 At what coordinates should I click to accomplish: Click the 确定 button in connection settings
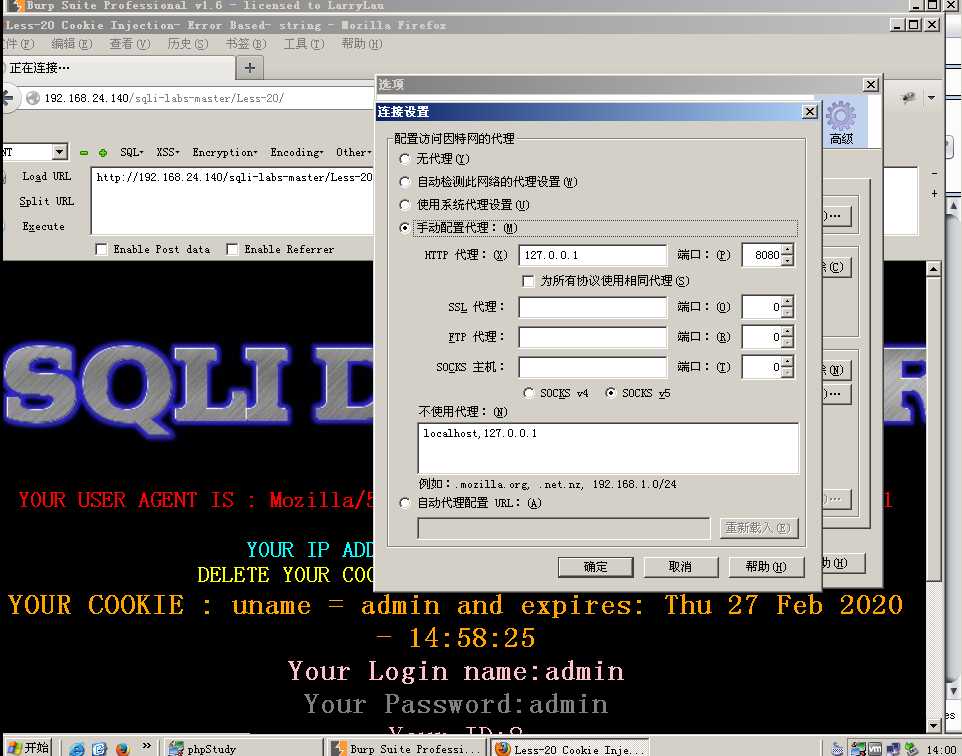595,567
